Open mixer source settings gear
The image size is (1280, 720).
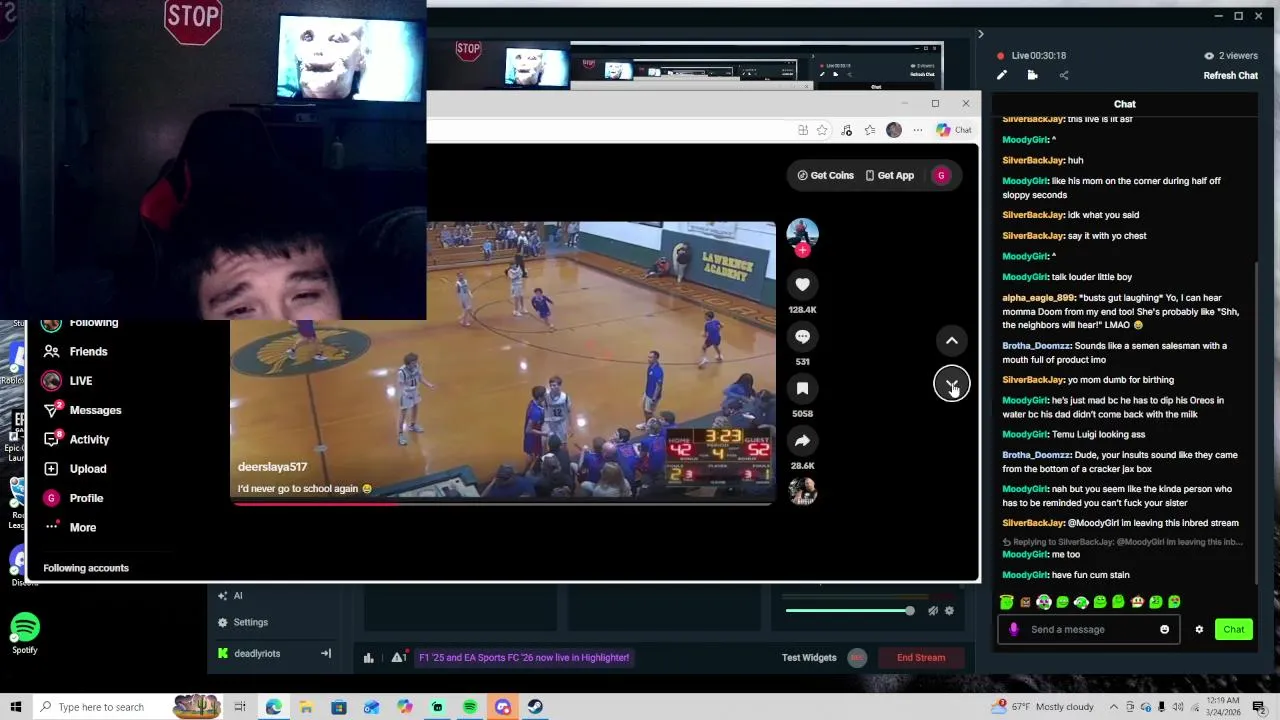(x=949, y=611)
